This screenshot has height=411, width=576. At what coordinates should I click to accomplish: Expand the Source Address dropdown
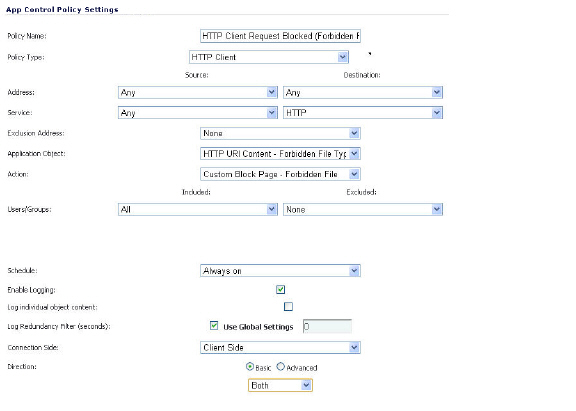[x=198, y=92]
